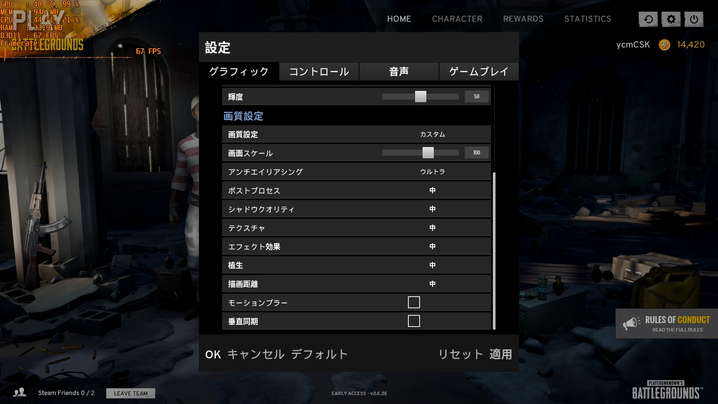Click the 画面スケール slider handle
This screenshot has width=718, height=404.
pos(428,153)
